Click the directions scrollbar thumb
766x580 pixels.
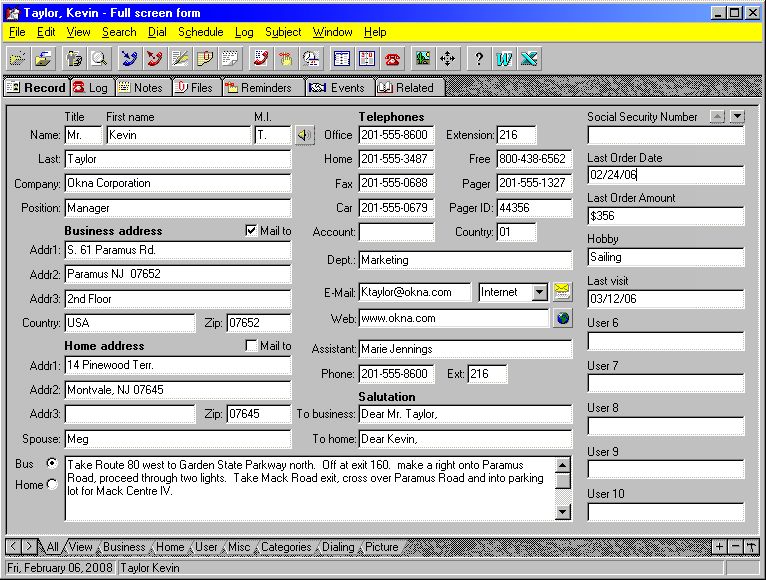563,480
